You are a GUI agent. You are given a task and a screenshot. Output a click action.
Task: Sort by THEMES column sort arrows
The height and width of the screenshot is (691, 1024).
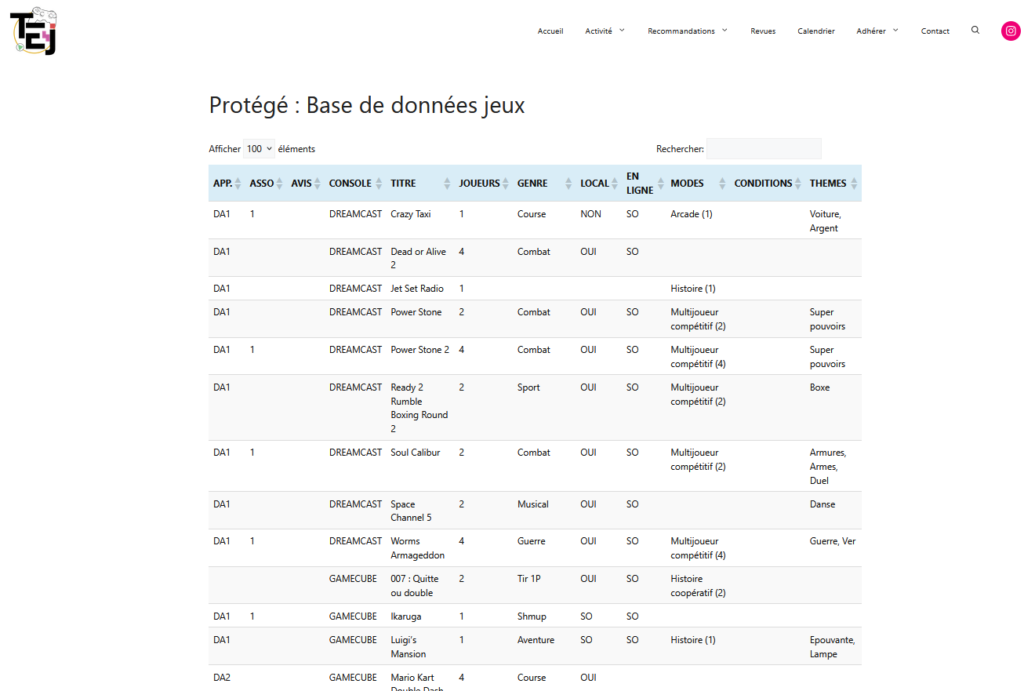(854, 184)
